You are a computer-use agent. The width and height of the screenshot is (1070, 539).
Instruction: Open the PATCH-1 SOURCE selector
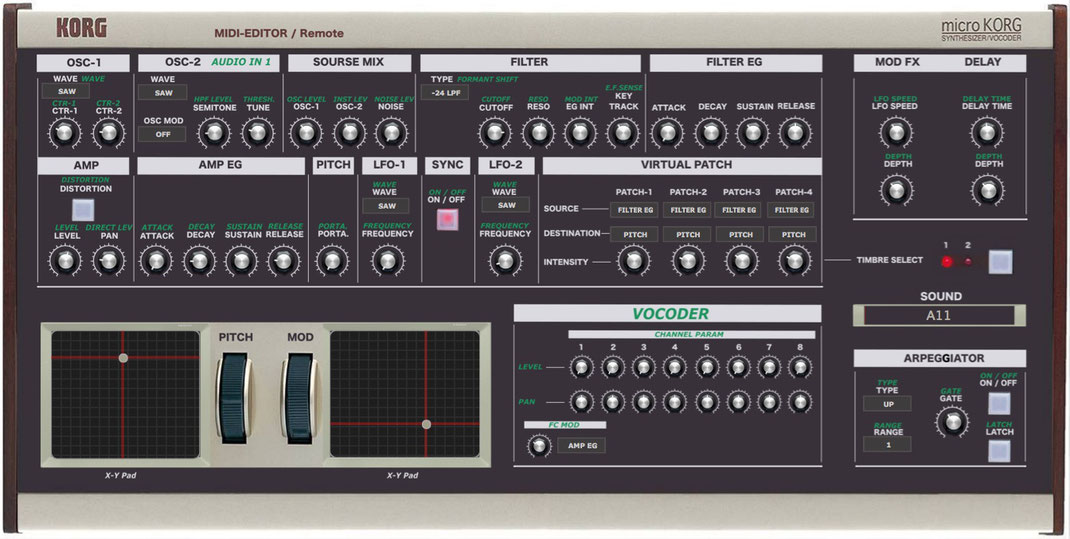click(635, 210)
